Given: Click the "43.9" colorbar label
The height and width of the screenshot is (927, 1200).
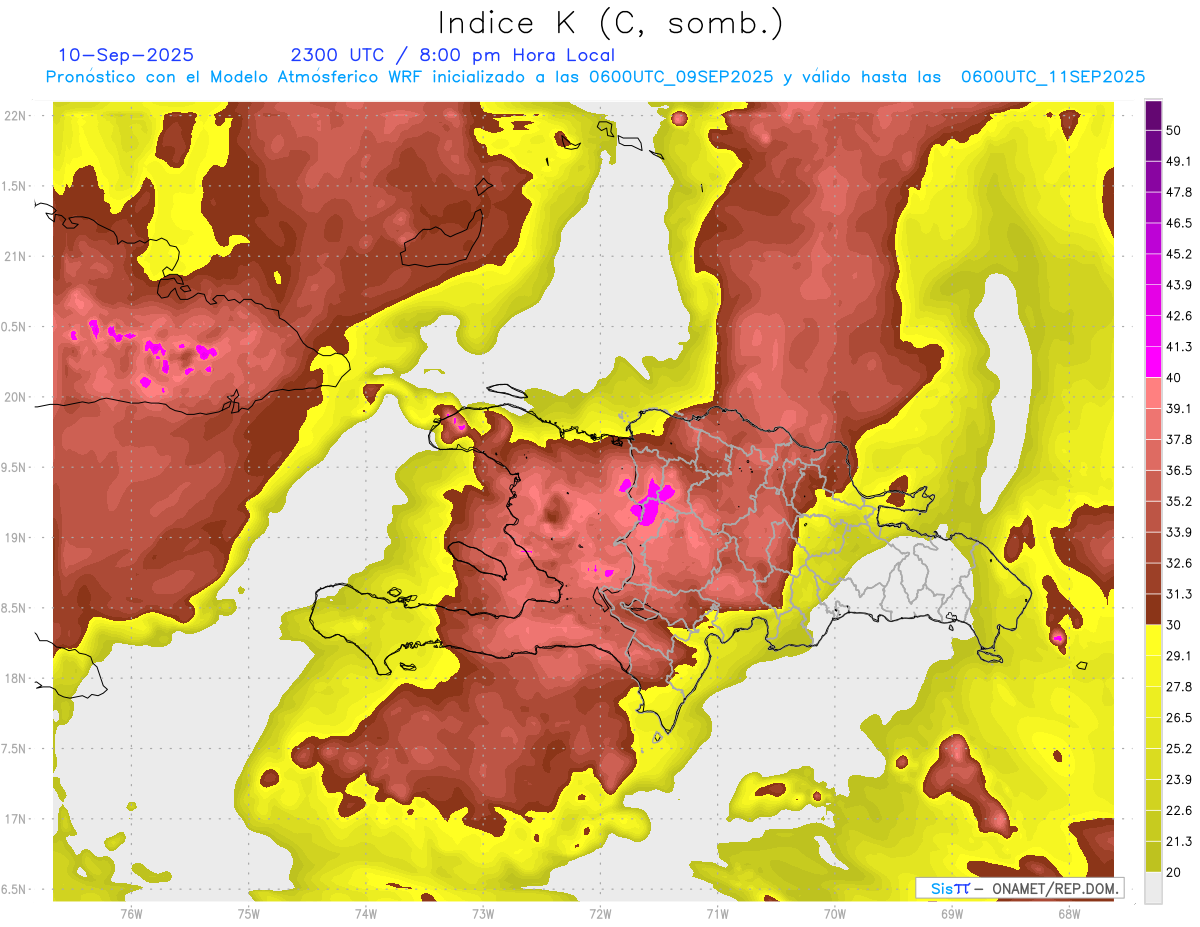Looking at the screenshot, I should click(x=1179, y=285).
